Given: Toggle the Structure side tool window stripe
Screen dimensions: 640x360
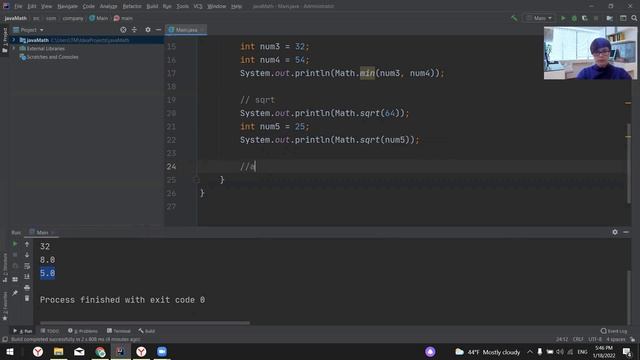Looking at the screenshot, I should 5,268.
